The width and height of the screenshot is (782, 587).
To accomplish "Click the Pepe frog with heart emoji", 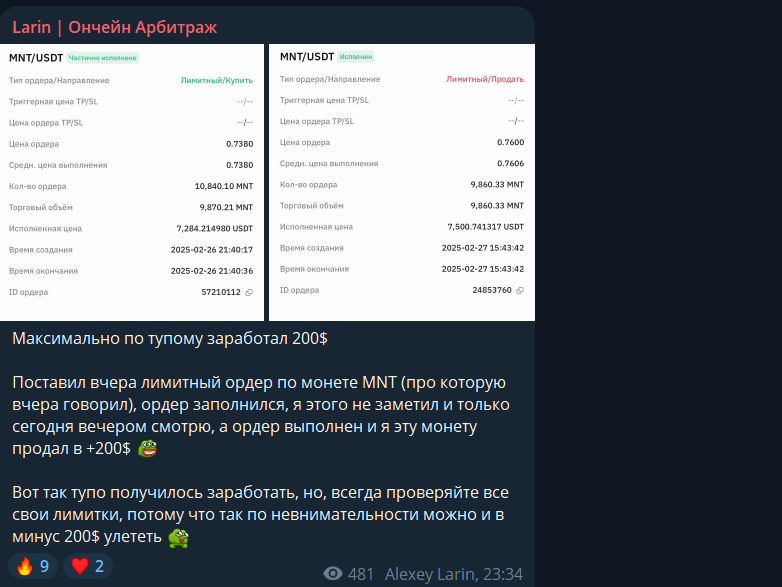I will pos(178,538).
